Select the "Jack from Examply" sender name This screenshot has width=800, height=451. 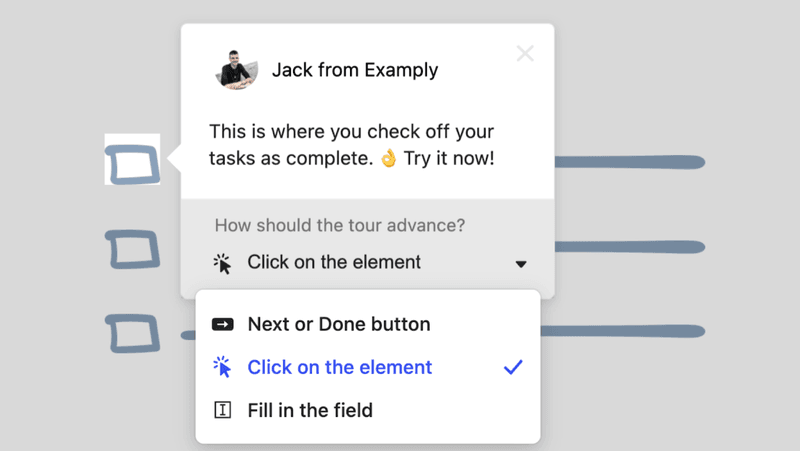354,70
